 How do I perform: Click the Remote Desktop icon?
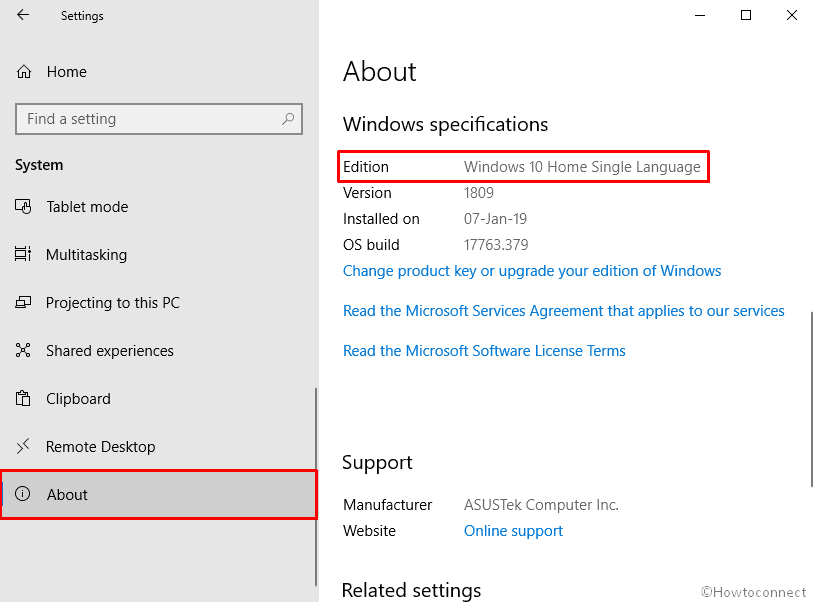(23, 446)
